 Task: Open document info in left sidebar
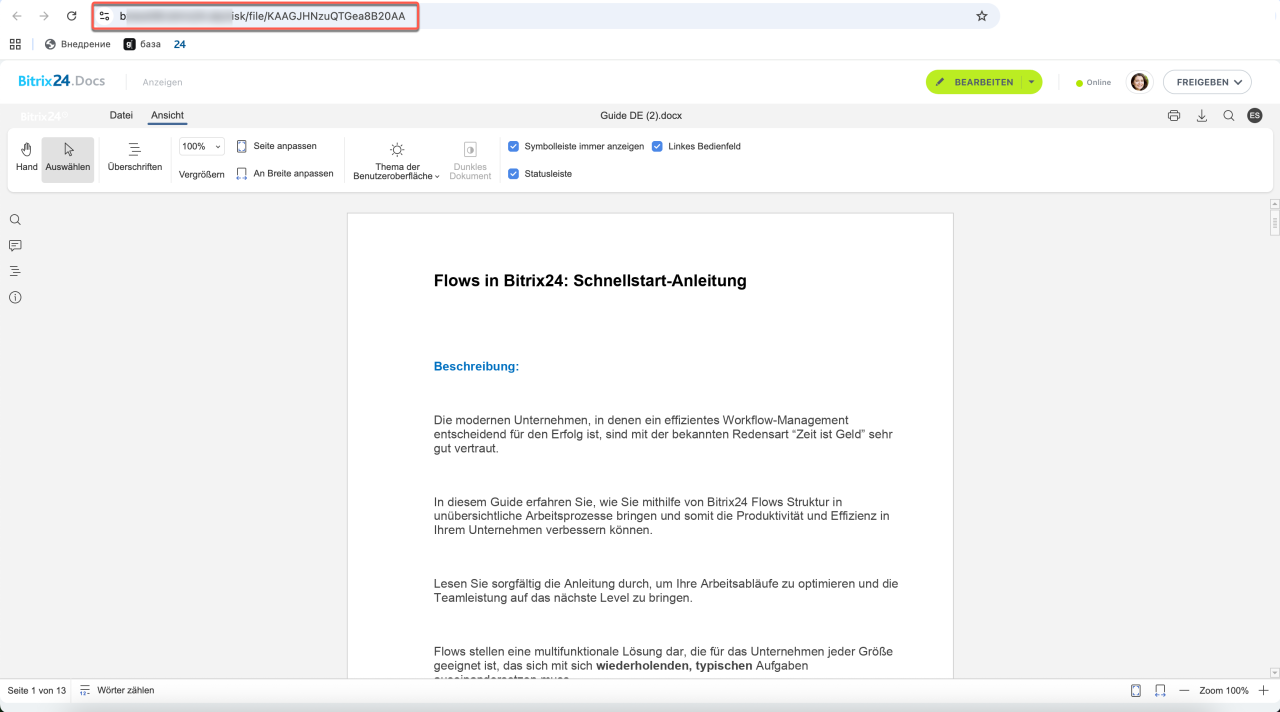(15, 297)
